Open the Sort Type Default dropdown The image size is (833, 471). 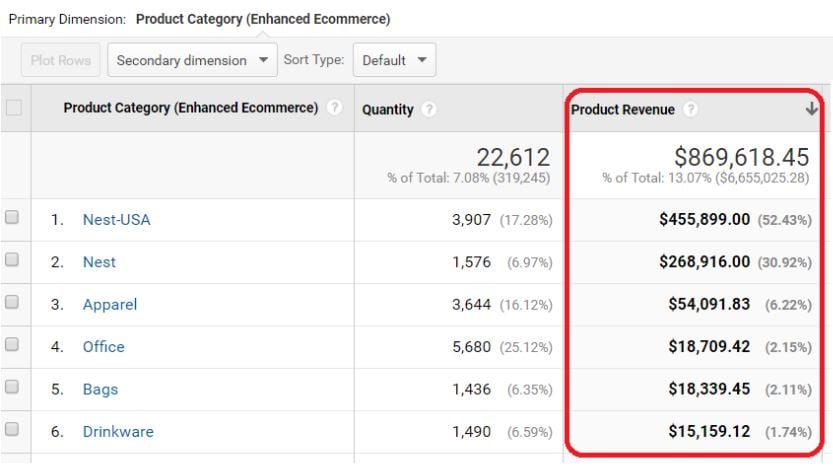pyautogui.click(x=394, y=60)
